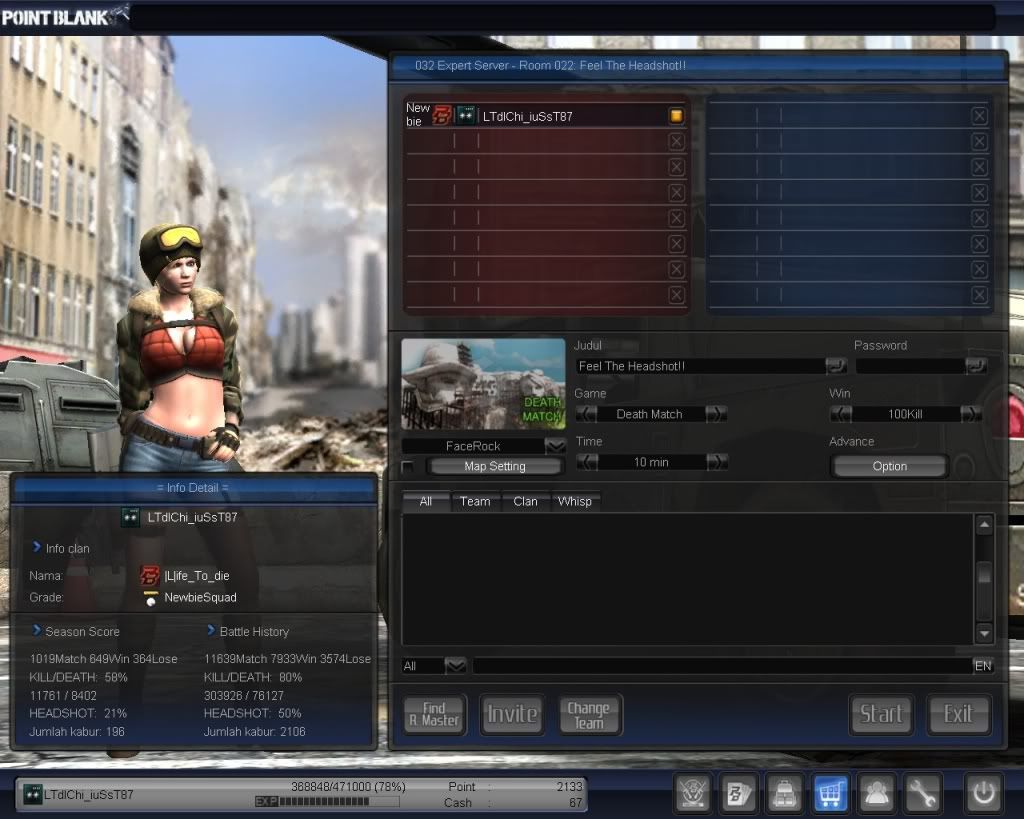Click the Invite button

coord(512,715)
